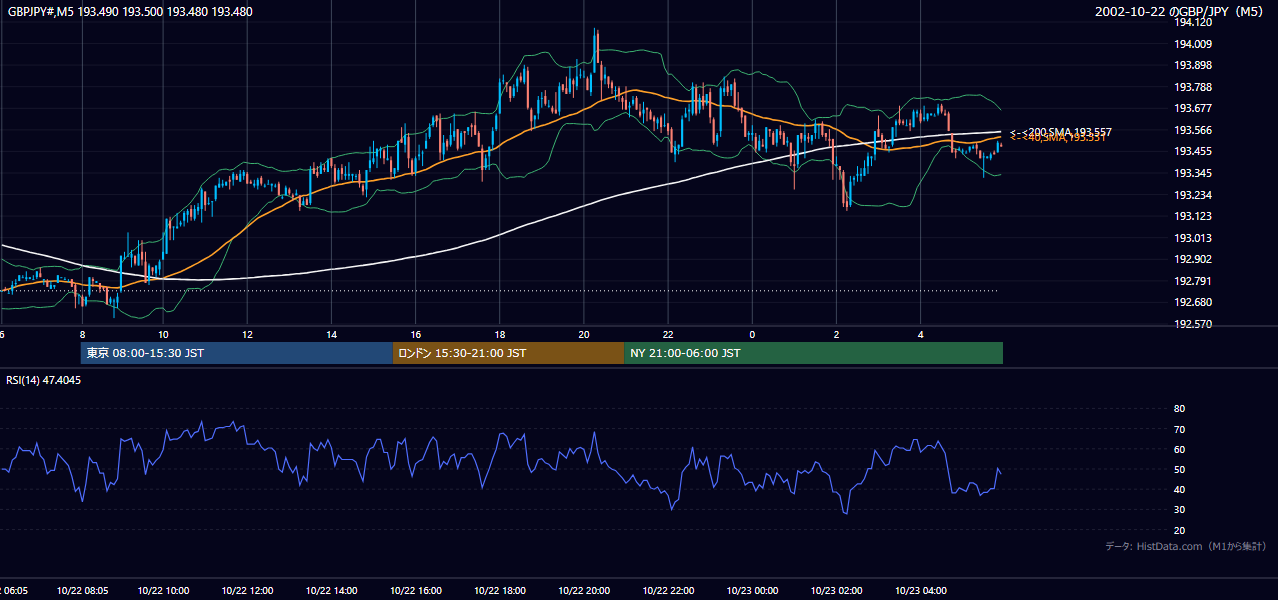Click the price axis value 192.570
This screenshot has height=600, width=1278.
(x=1194, y=324)
